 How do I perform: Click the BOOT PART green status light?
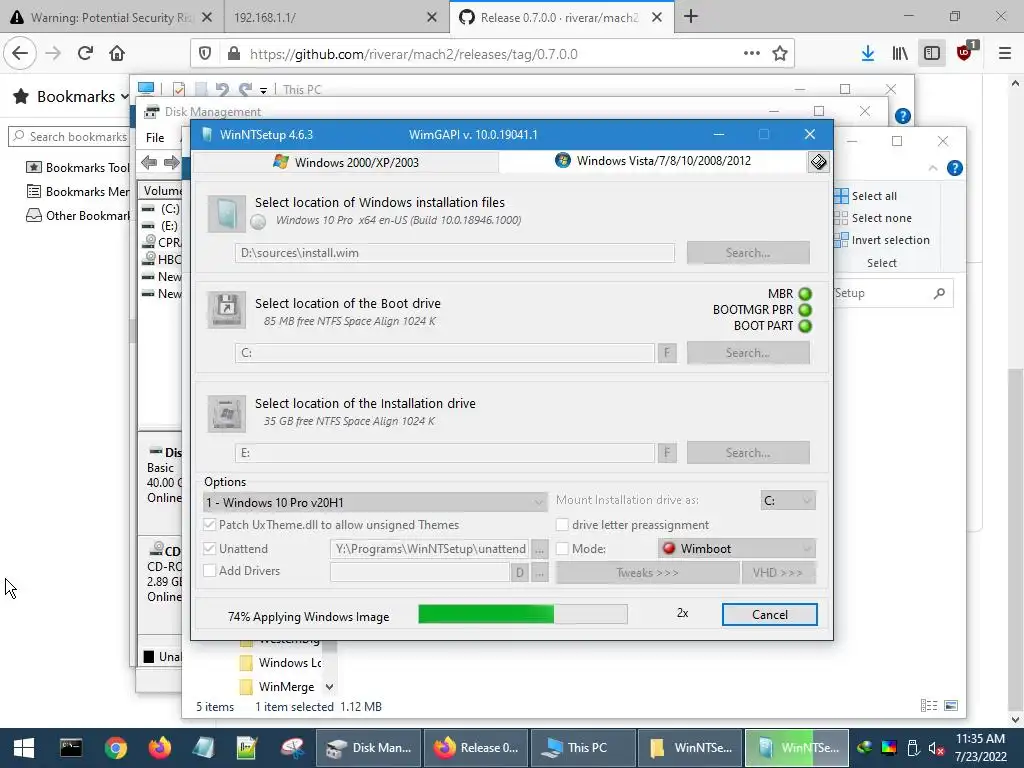pos(805,326)
